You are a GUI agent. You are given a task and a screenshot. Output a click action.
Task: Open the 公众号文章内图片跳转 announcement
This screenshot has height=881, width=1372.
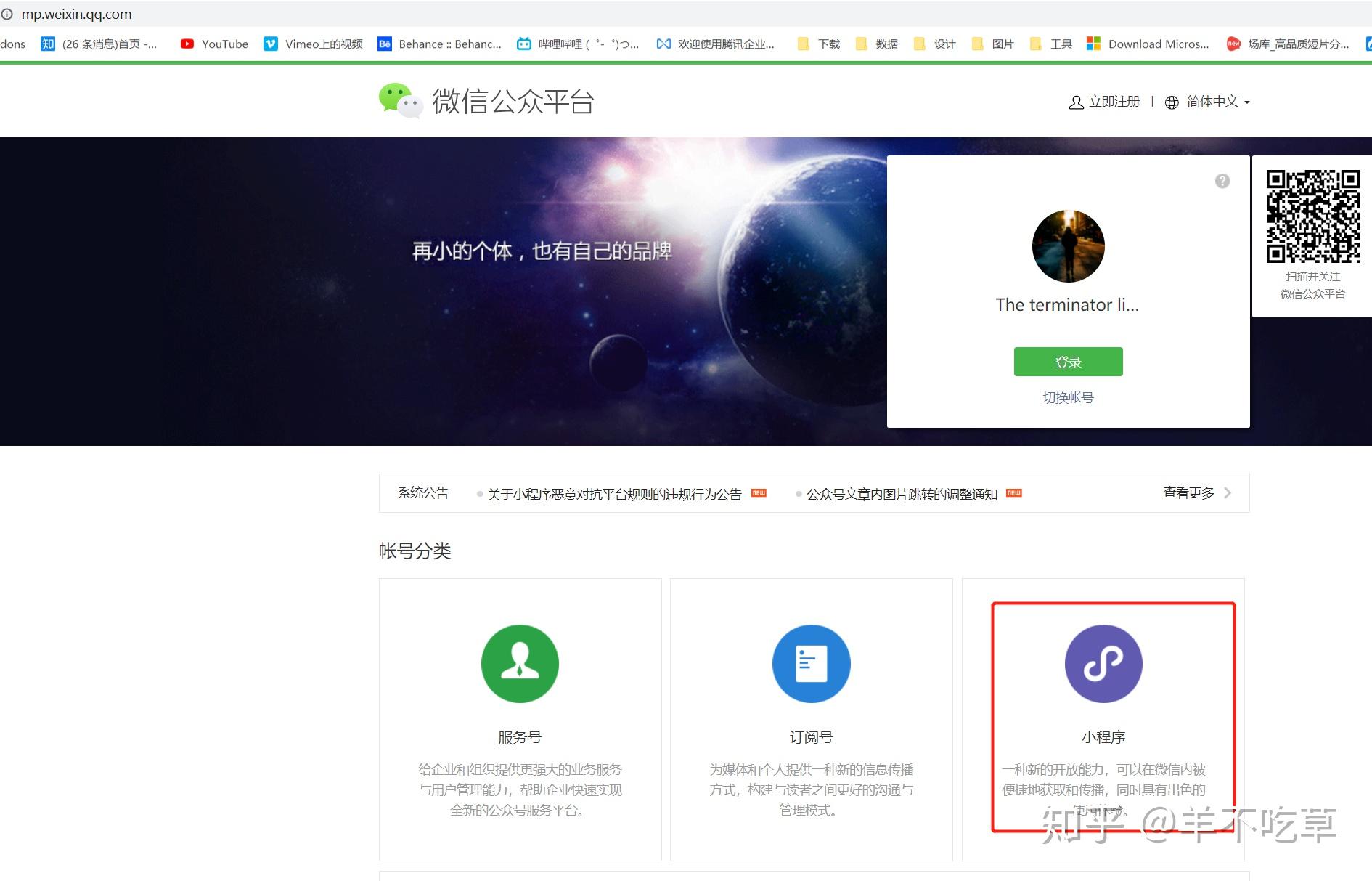pos(902,494)
